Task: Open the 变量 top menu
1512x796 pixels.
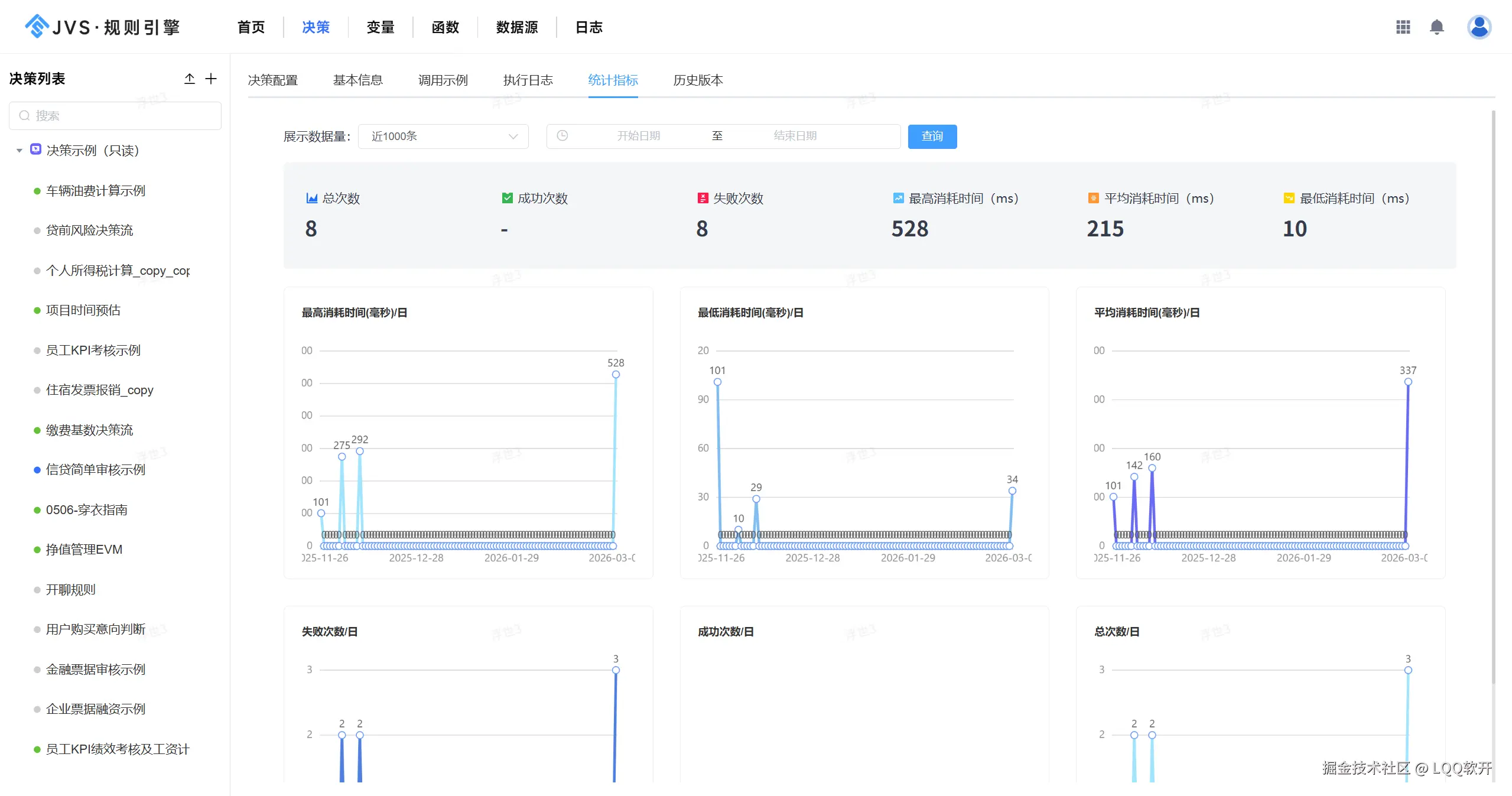Action: pos(380,27)
